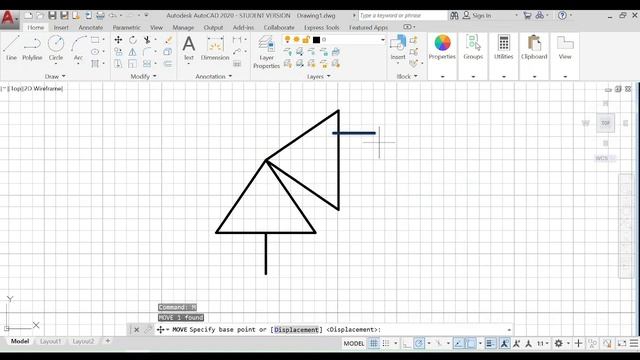This screenshot has width=640, height=360.
Task: Click the TOP face of ViewCube
Action: (x=605, y=123)
